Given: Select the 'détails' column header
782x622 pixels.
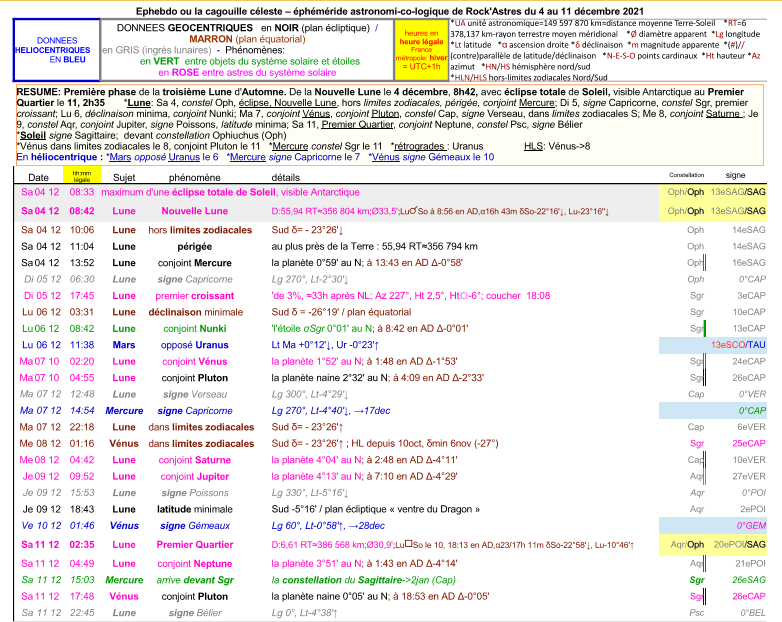Looking at the screenshot, I should pos(286,178).
